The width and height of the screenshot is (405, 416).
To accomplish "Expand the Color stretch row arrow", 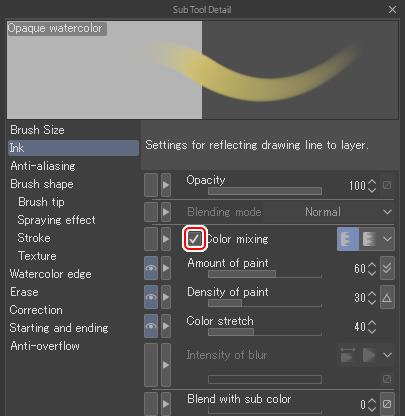I will click(166, 326).
